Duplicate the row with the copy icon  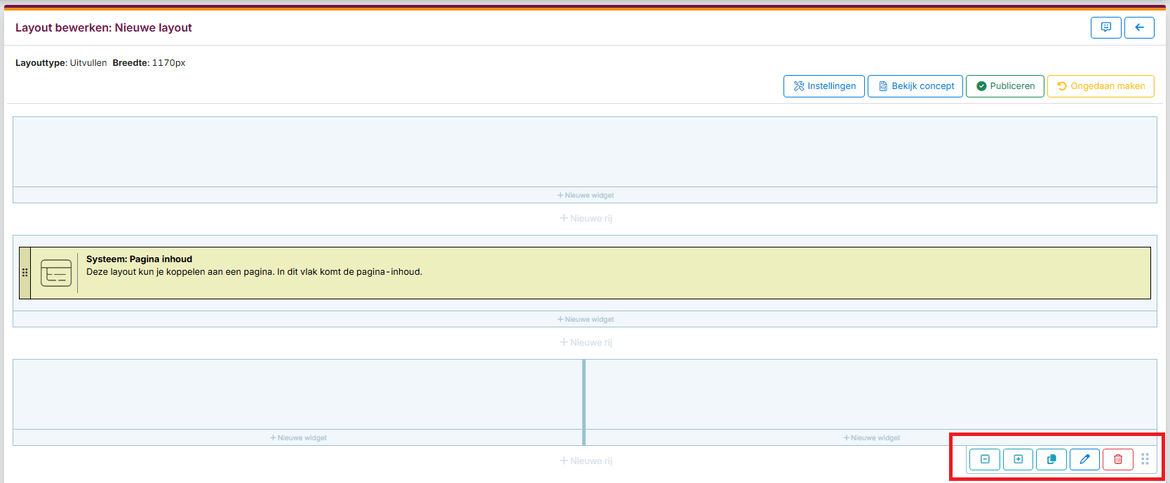(1051, 459)
